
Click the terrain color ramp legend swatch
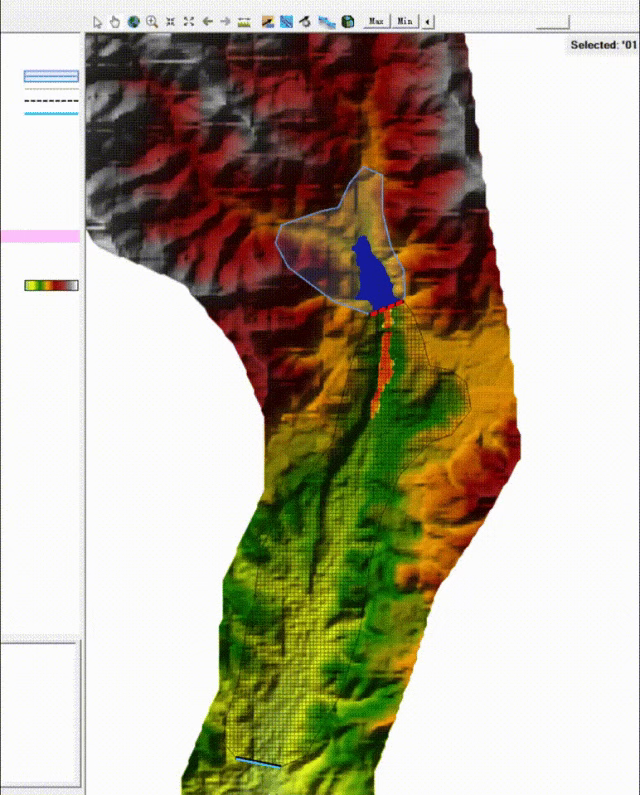click(51, 286)
